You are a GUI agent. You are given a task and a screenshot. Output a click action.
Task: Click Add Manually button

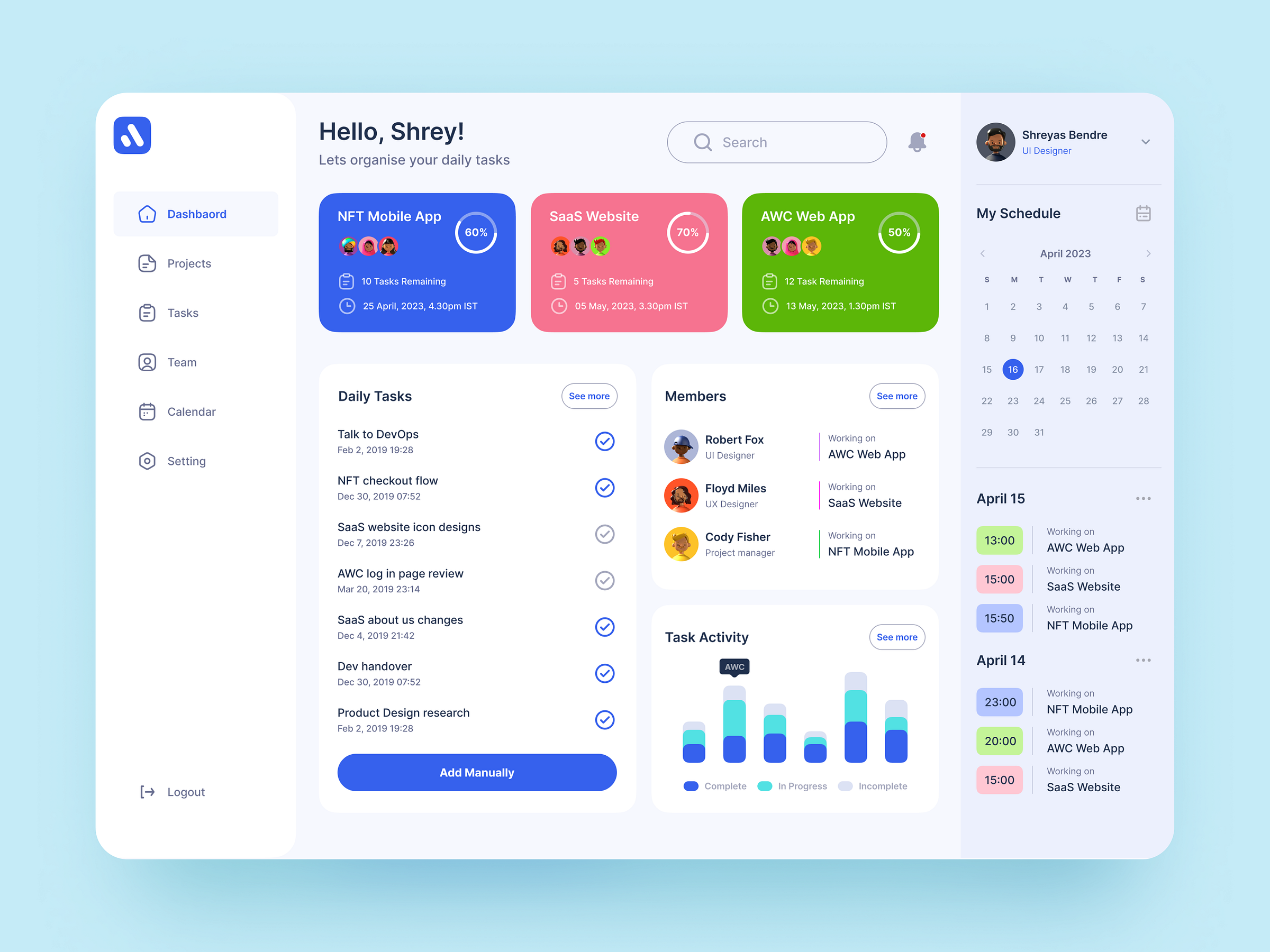[x=476, y=771]
